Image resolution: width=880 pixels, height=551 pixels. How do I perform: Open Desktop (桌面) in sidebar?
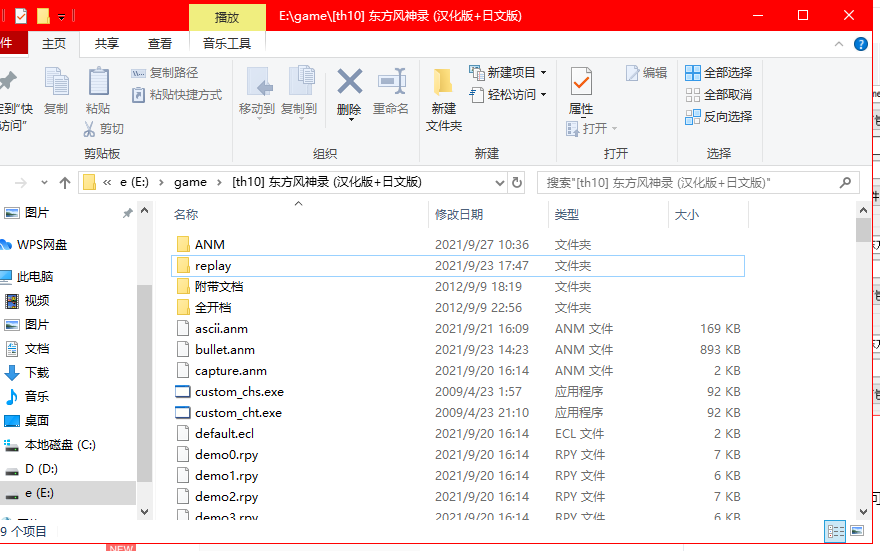37,421
